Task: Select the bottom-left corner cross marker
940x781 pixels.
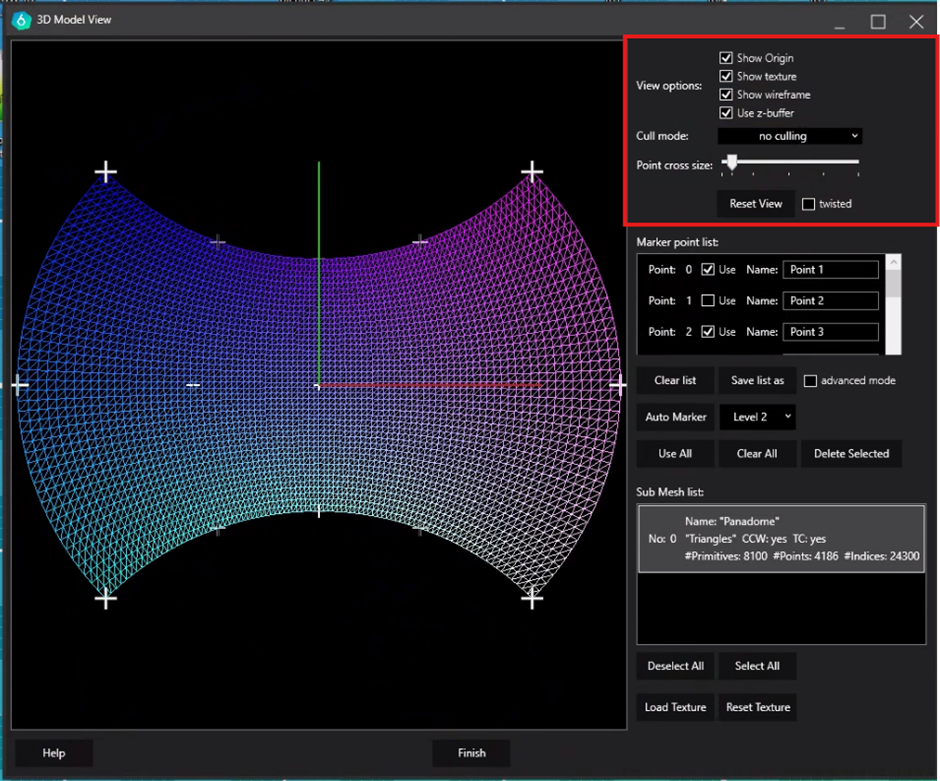Action: [x=105, y=598]
